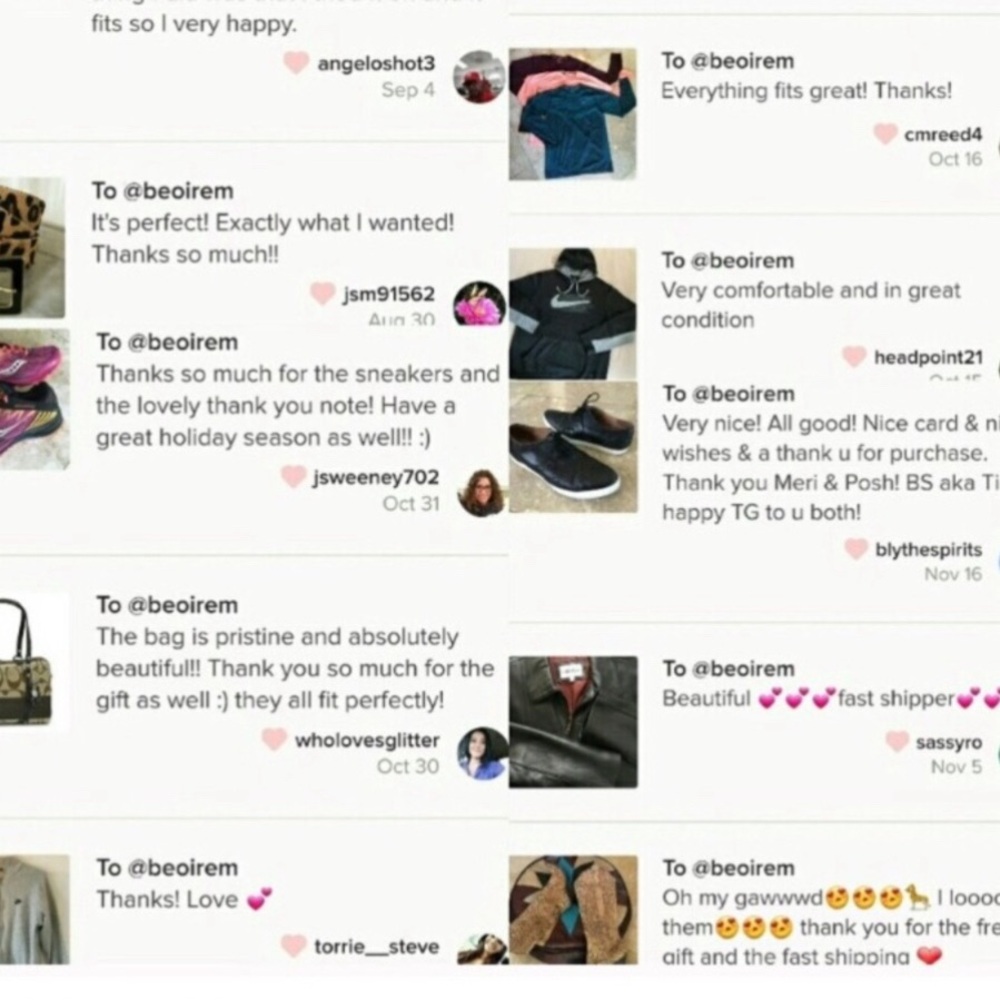Like the sassyro fast shipper comment

coord(897,742)
